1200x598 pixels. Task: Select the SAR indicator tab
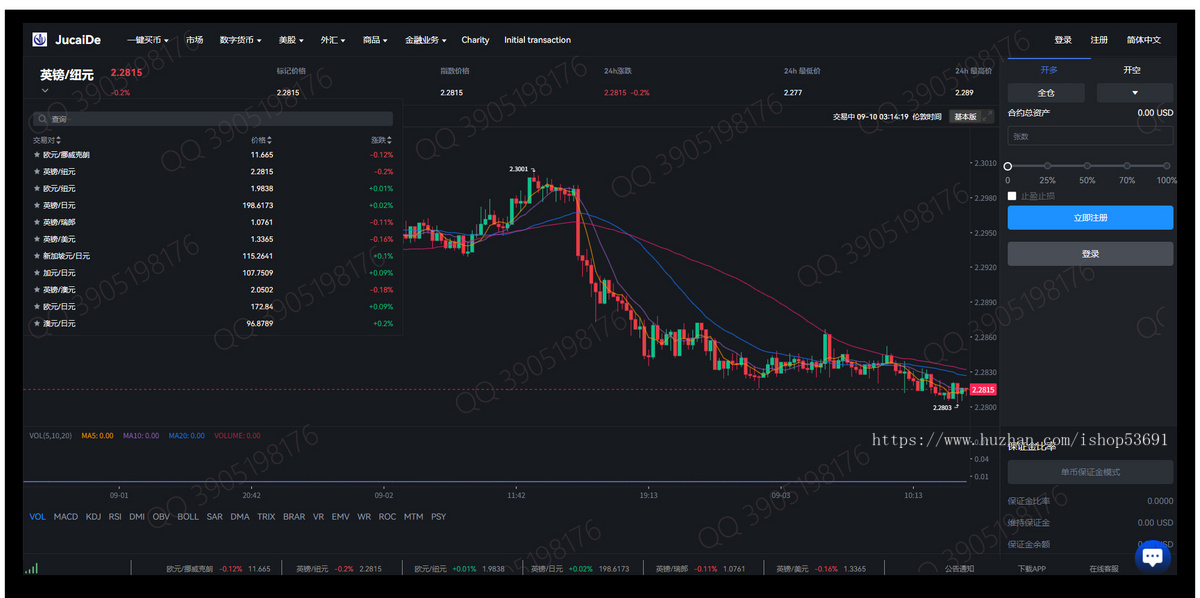214,517
